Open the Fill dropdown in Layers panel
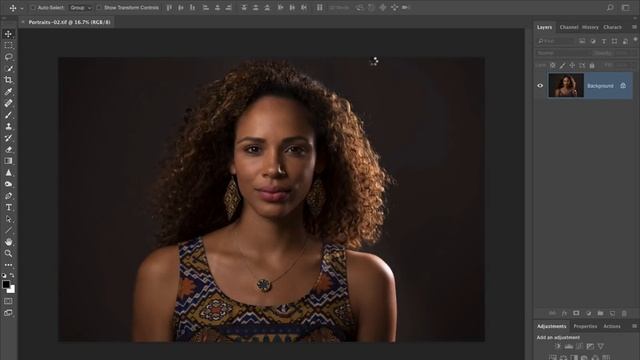The width and height of the screenshot is (640, 360). click(x=622, y=65)
